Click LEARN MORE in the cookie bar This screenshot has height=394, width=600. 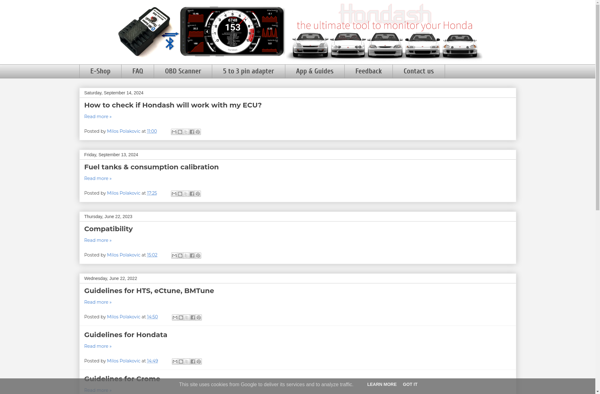pyautogui.click(x=382, y=384)
